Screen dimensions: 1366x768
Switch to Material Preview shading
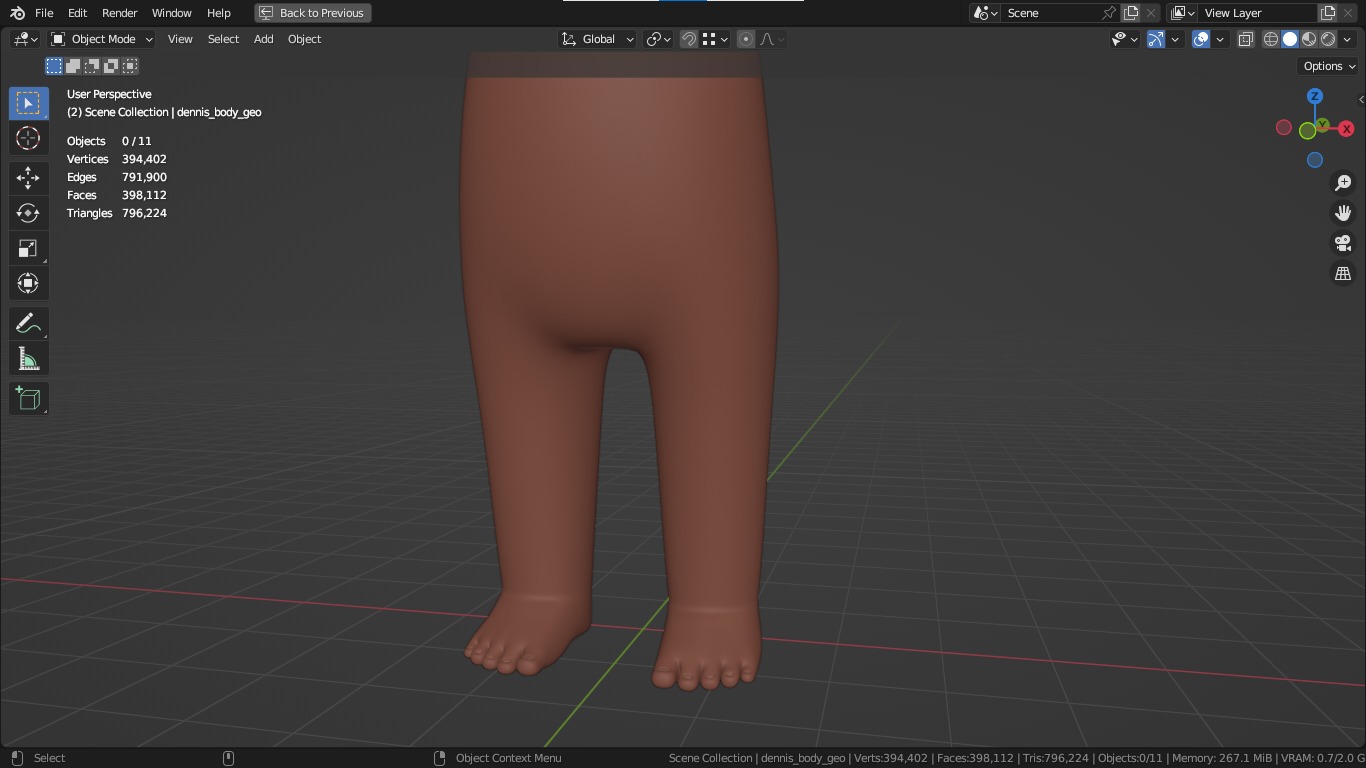(1309, 39)
